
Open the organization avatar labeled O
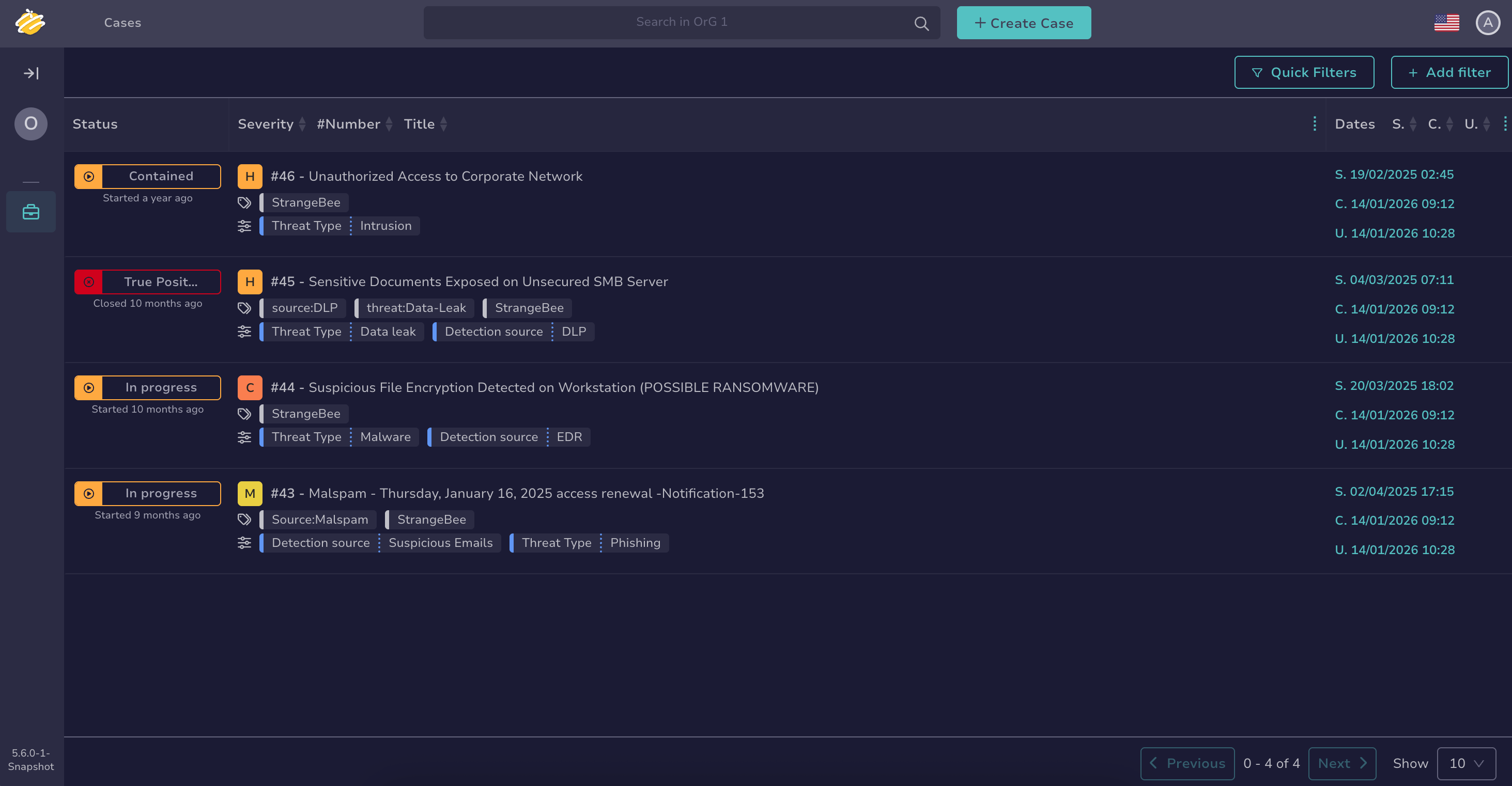(30, 124)
